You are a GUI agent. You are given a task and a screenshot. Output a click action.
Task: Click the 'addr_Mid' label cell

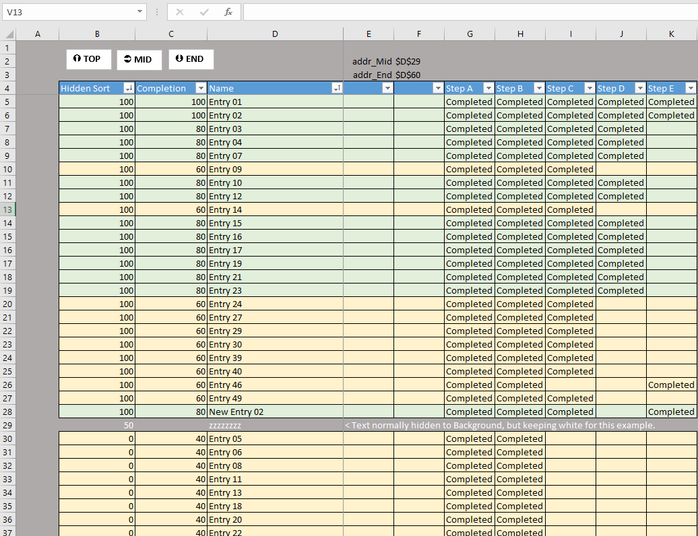coord(369,61)
